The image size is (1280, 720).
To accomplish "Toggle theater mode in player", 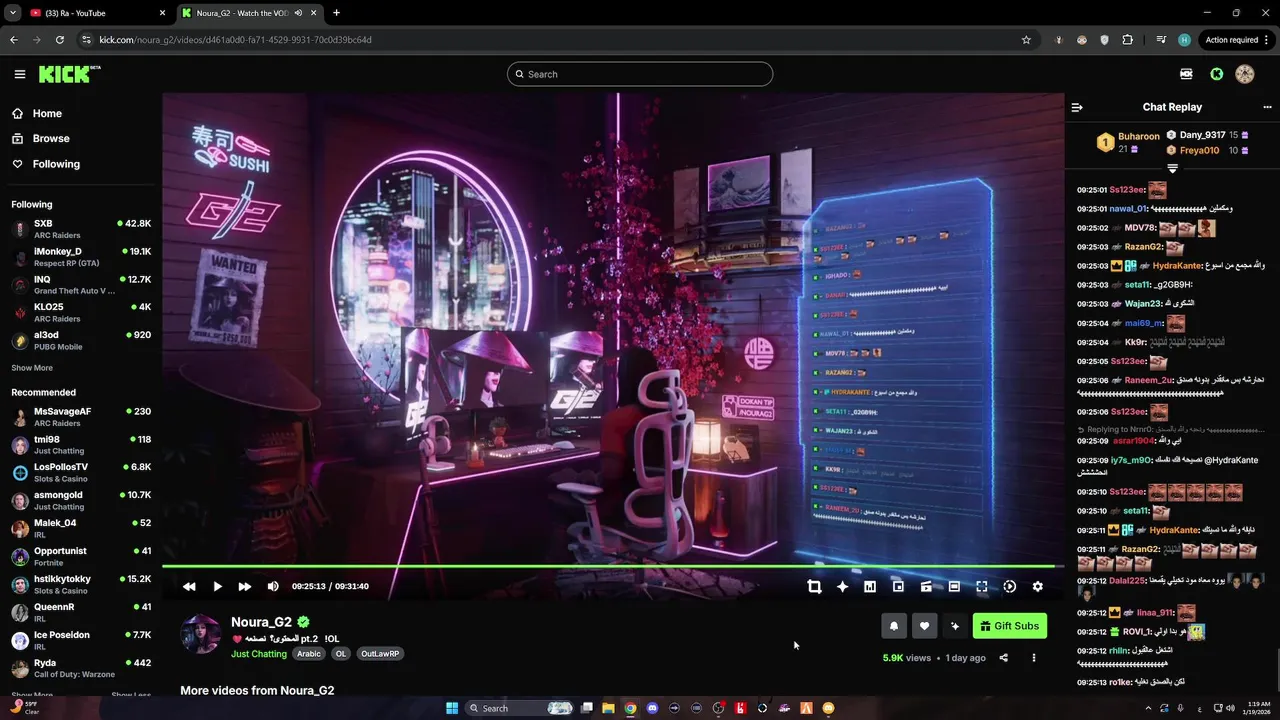I will (954, 587).
